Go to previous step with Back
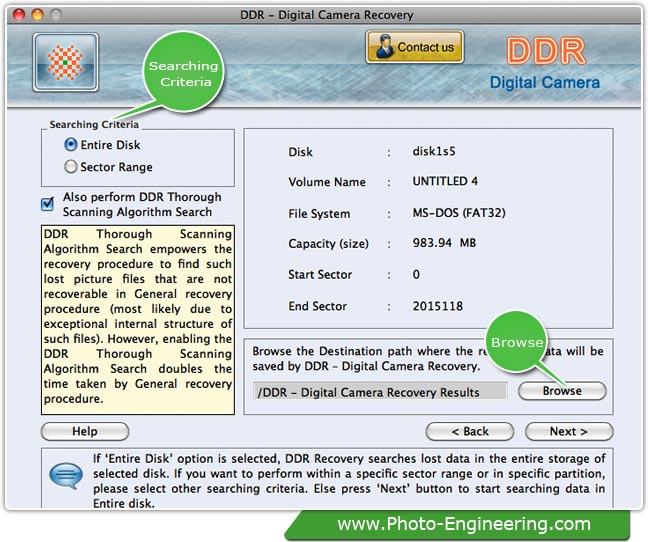The height and width of the screenshot is (542, 648). pos(470,431)
